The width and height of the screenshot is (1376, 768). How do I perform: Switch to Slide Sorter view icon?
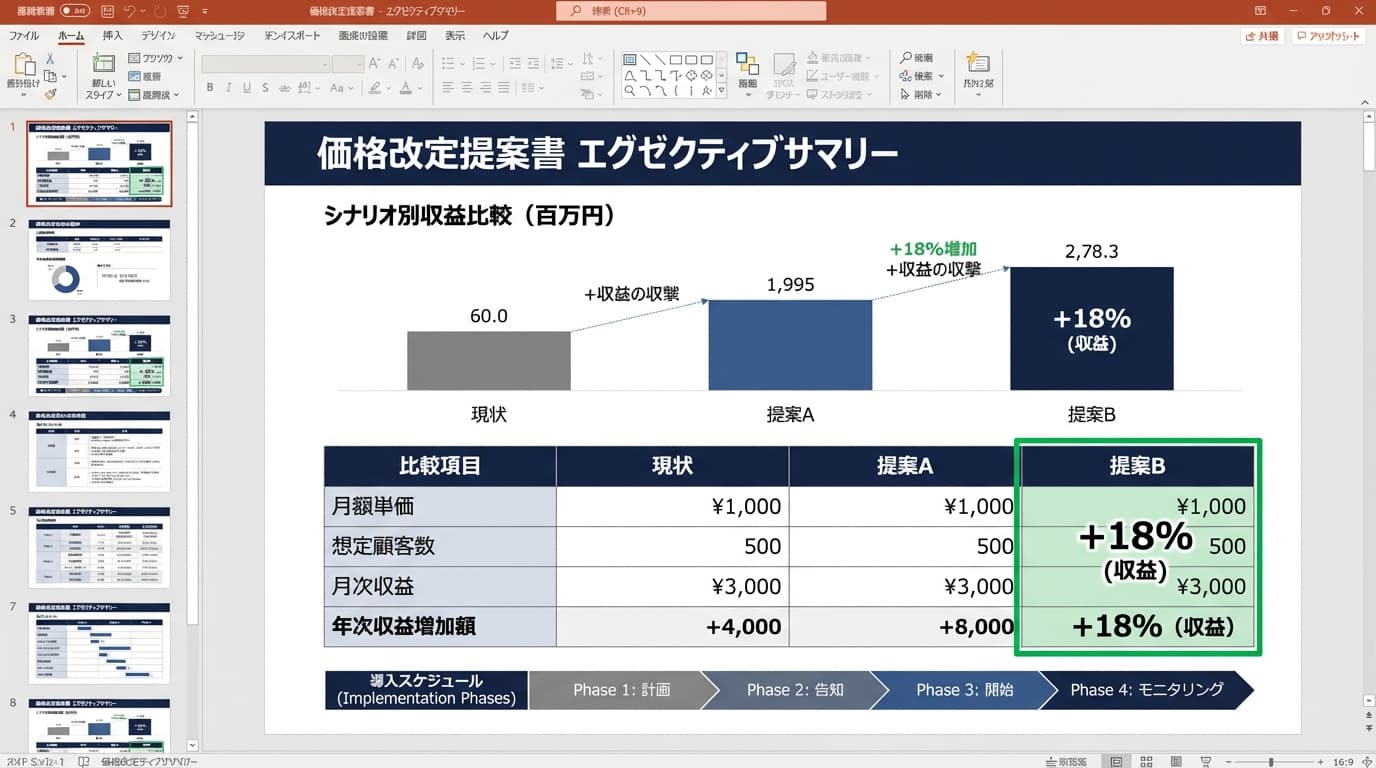pyautogui.click(x=1147, y=761)
